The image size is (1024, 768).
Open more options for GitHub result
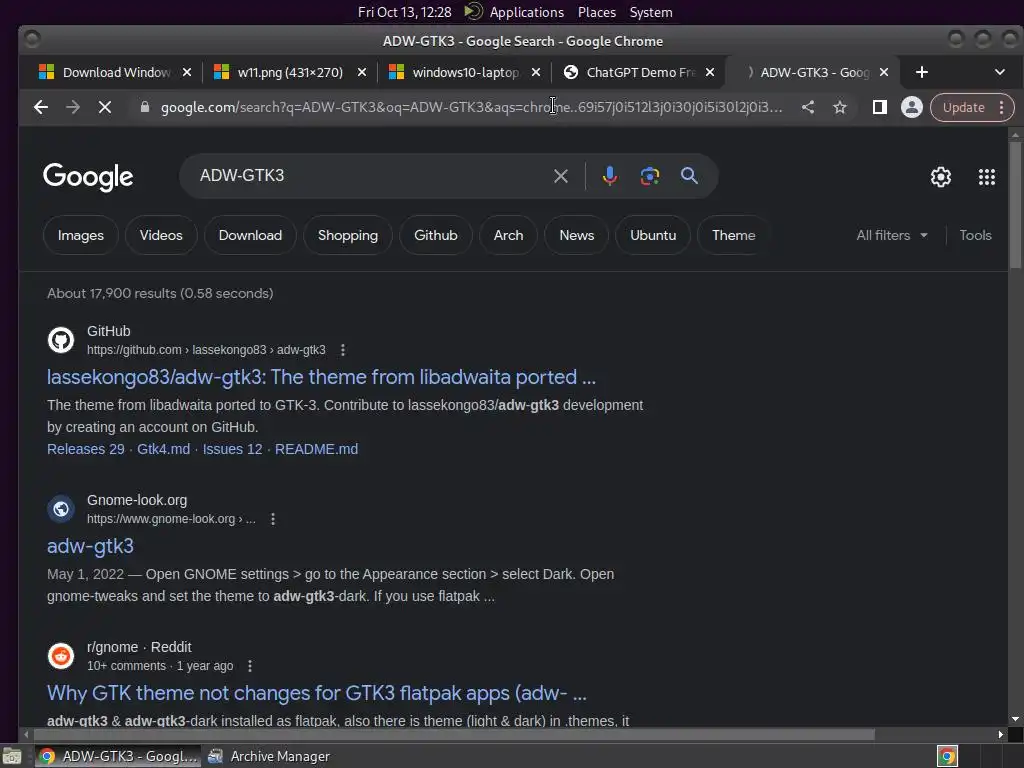343,350
